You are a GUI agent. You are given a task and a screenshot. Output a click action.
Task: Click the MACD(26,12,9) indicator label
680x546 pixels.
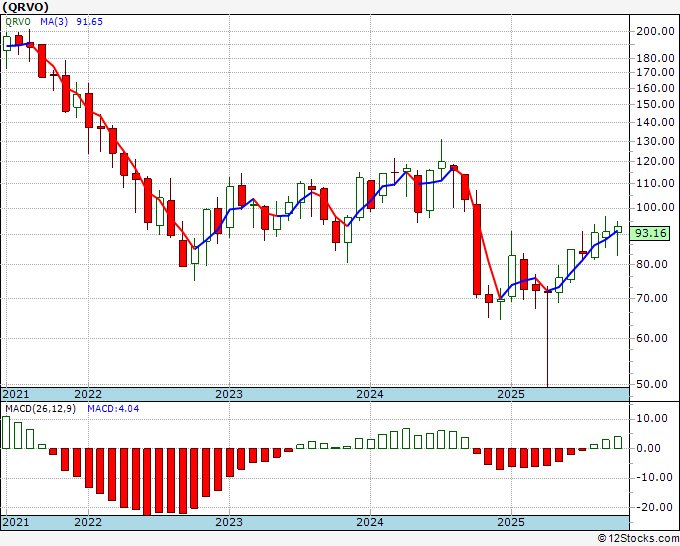pos(40,409)
